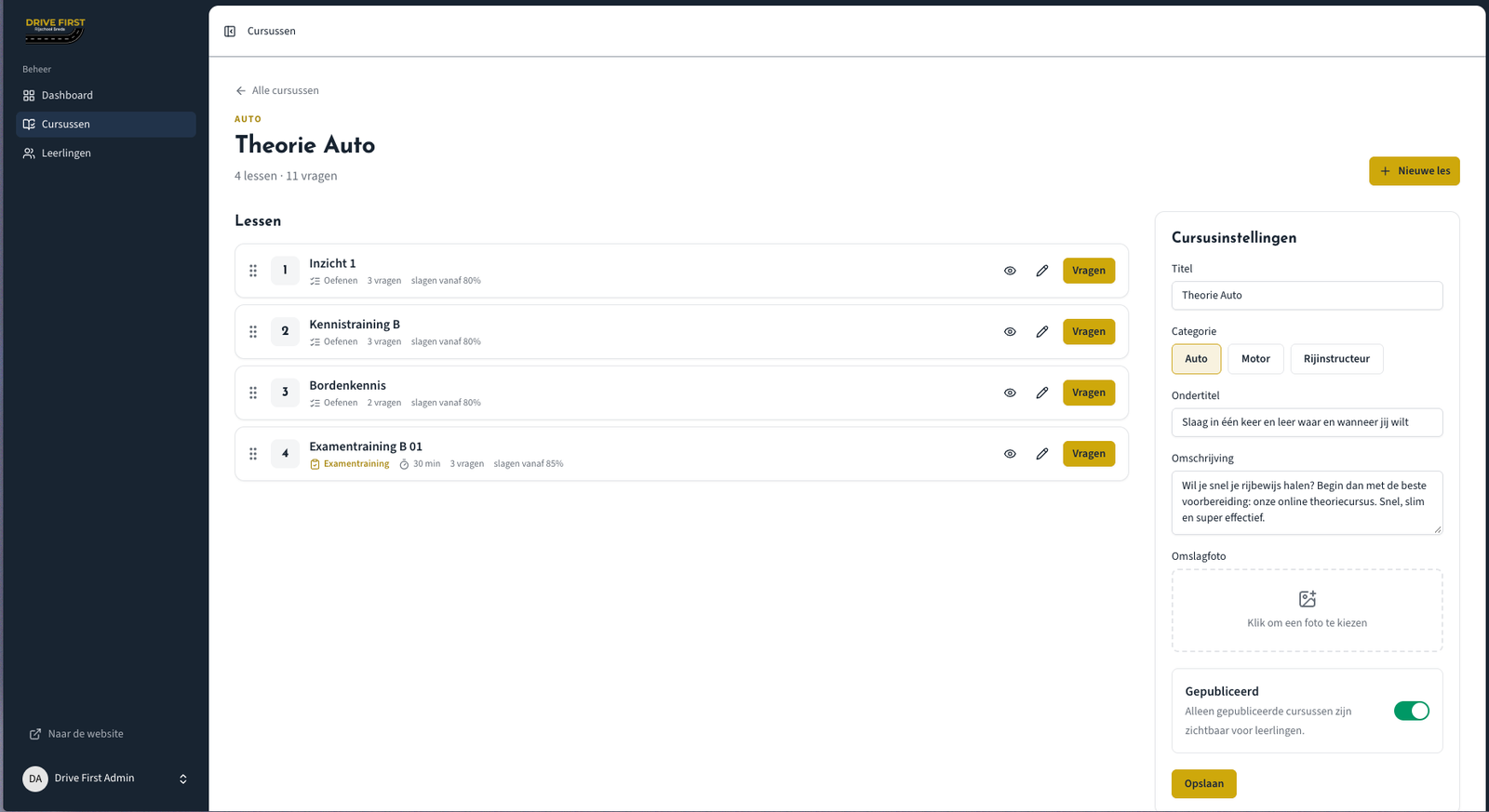Edit the Kennistraining B lesson with pencil icon
The height and width of the screenshot is (812, 1489).
1042,332
